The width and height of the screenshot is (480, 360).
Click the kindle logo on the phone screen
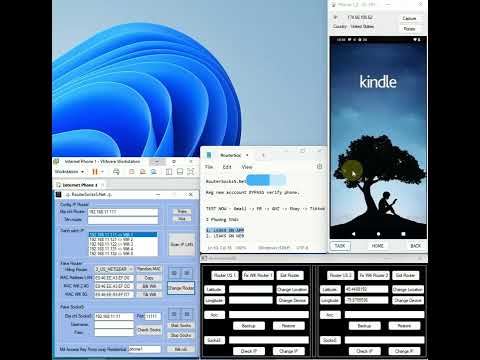[x=378, y=82]
